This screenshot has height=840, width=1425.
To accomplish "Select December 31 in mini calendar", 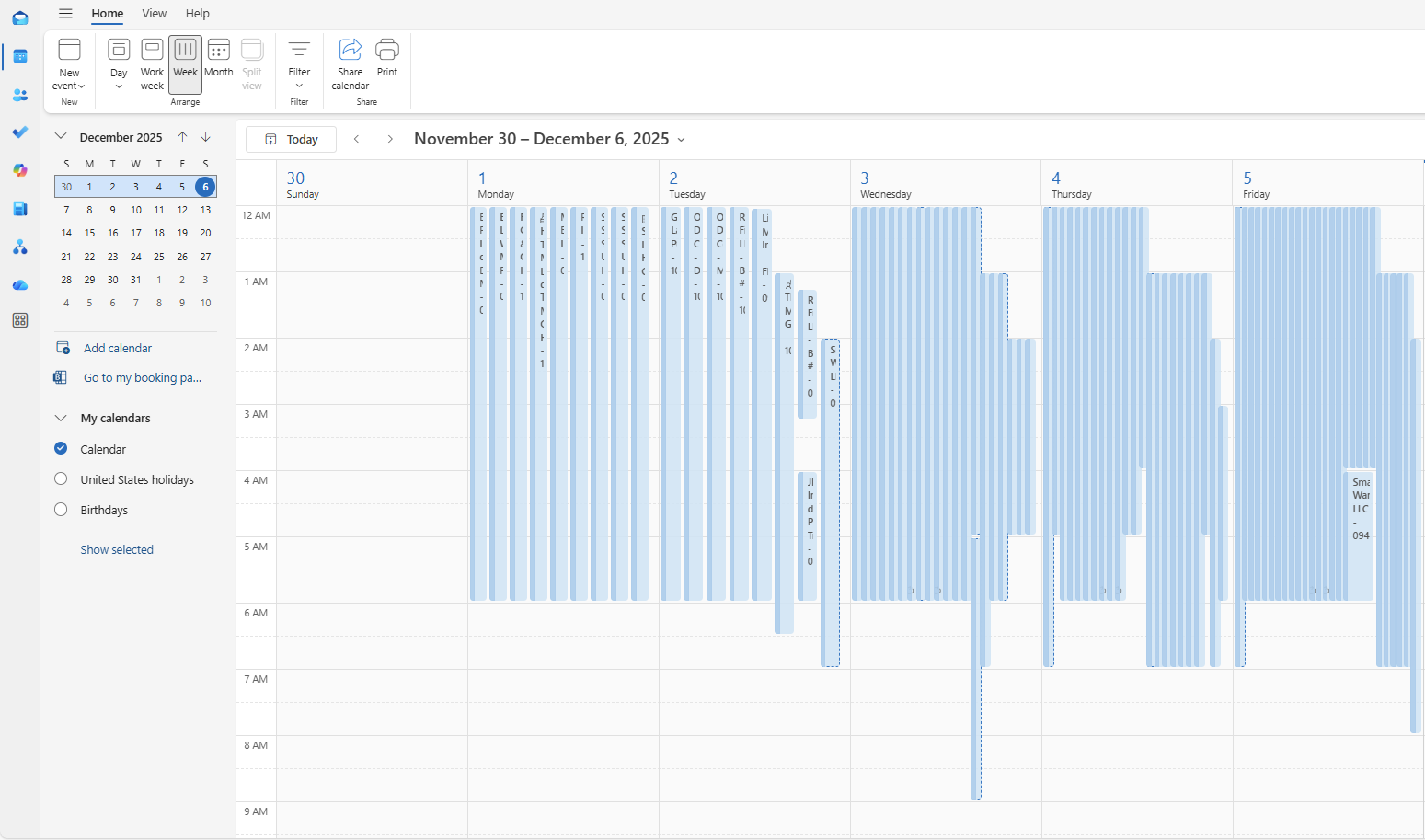I will (x=135, y=280).
